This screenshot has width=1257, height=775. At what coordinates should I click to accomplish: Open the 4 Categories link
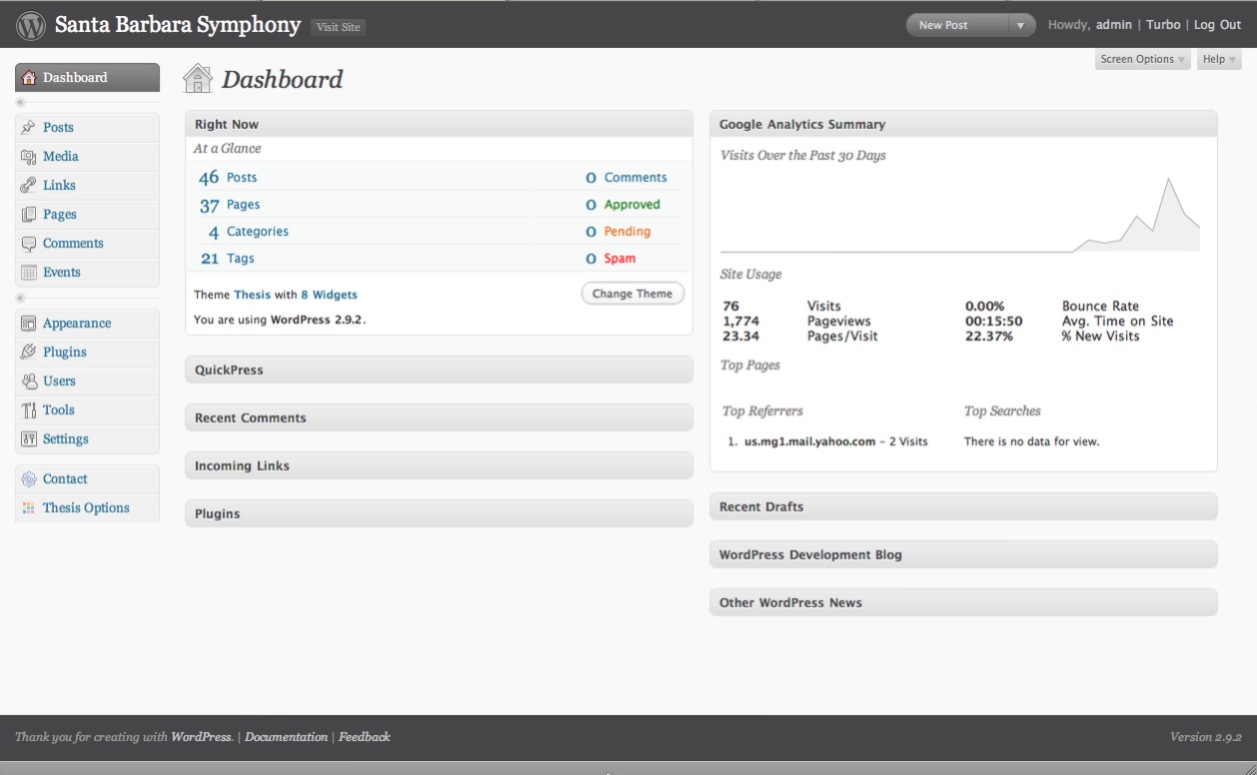(x=248, y=232)
